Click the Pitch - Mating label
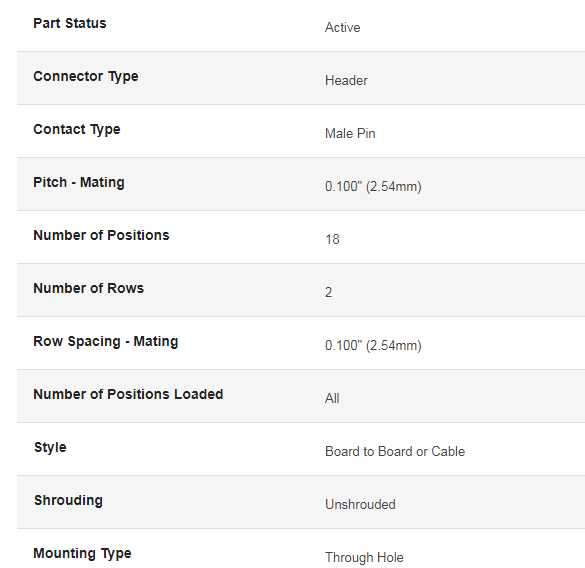This screenshot has width=585, height=568. tap(79, 182)
